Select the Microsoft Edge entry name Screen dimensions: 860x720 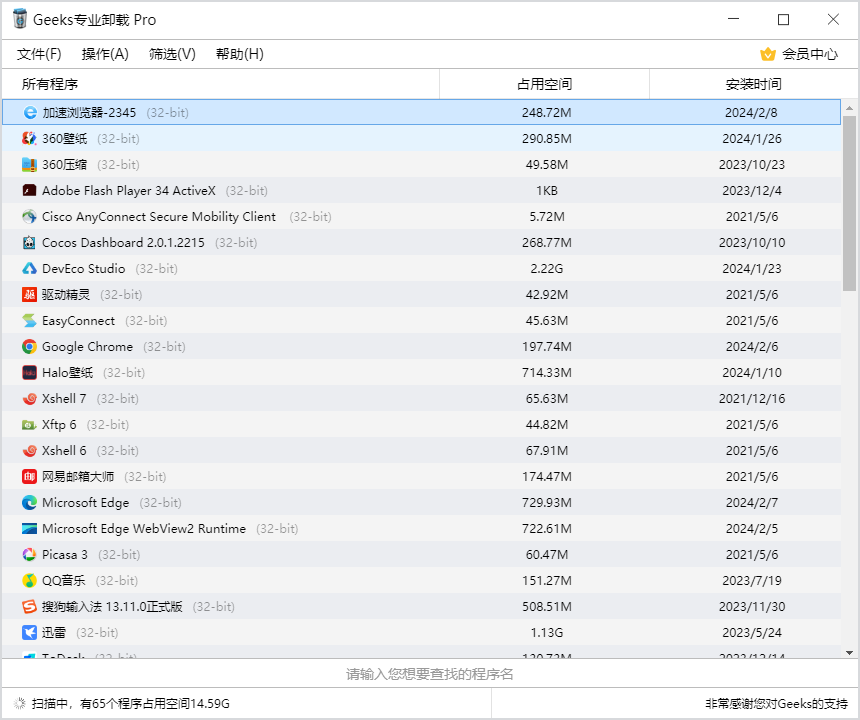(86, 503)
